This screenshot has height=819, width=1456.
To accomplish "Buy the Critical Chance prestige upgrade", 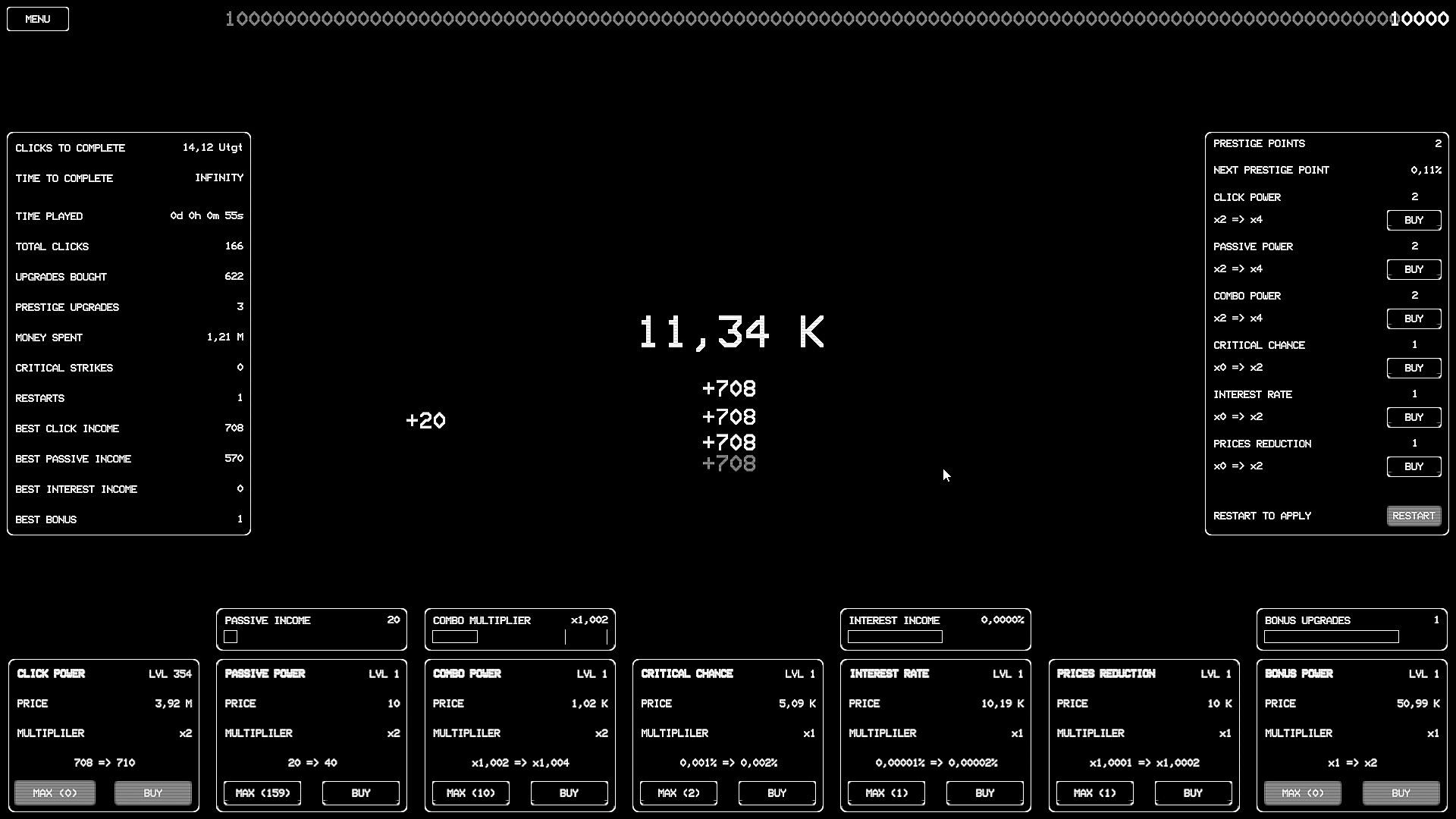I will tap(1414, 368).
